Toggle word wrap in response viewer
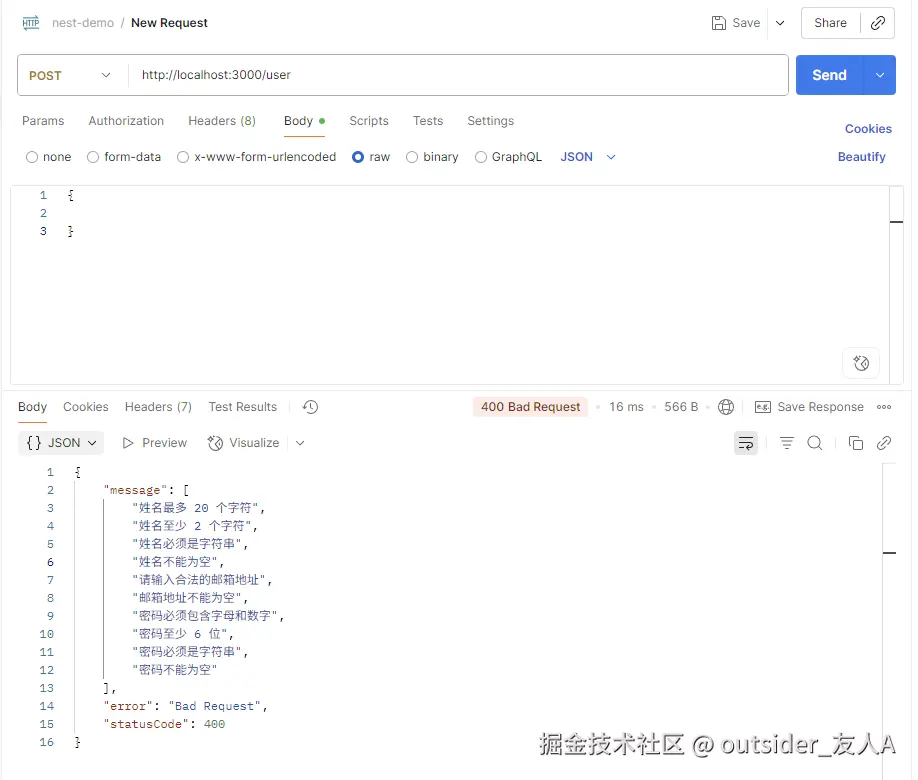 (x=745, y=443)
